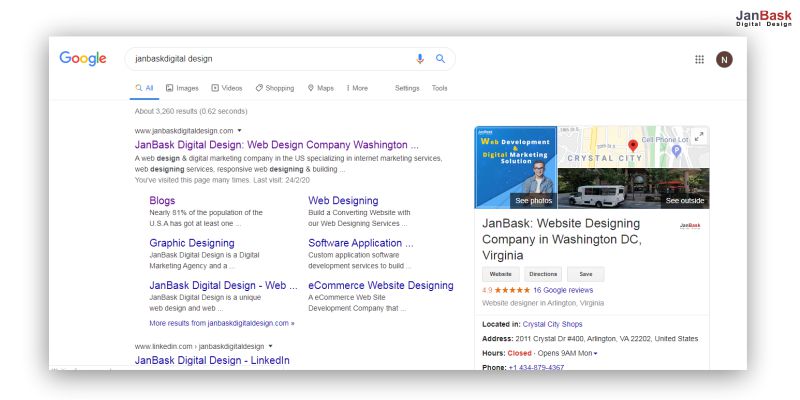Screen dimensions: 800x400
Task: Open the More search options menu
Action: (357, 88)
